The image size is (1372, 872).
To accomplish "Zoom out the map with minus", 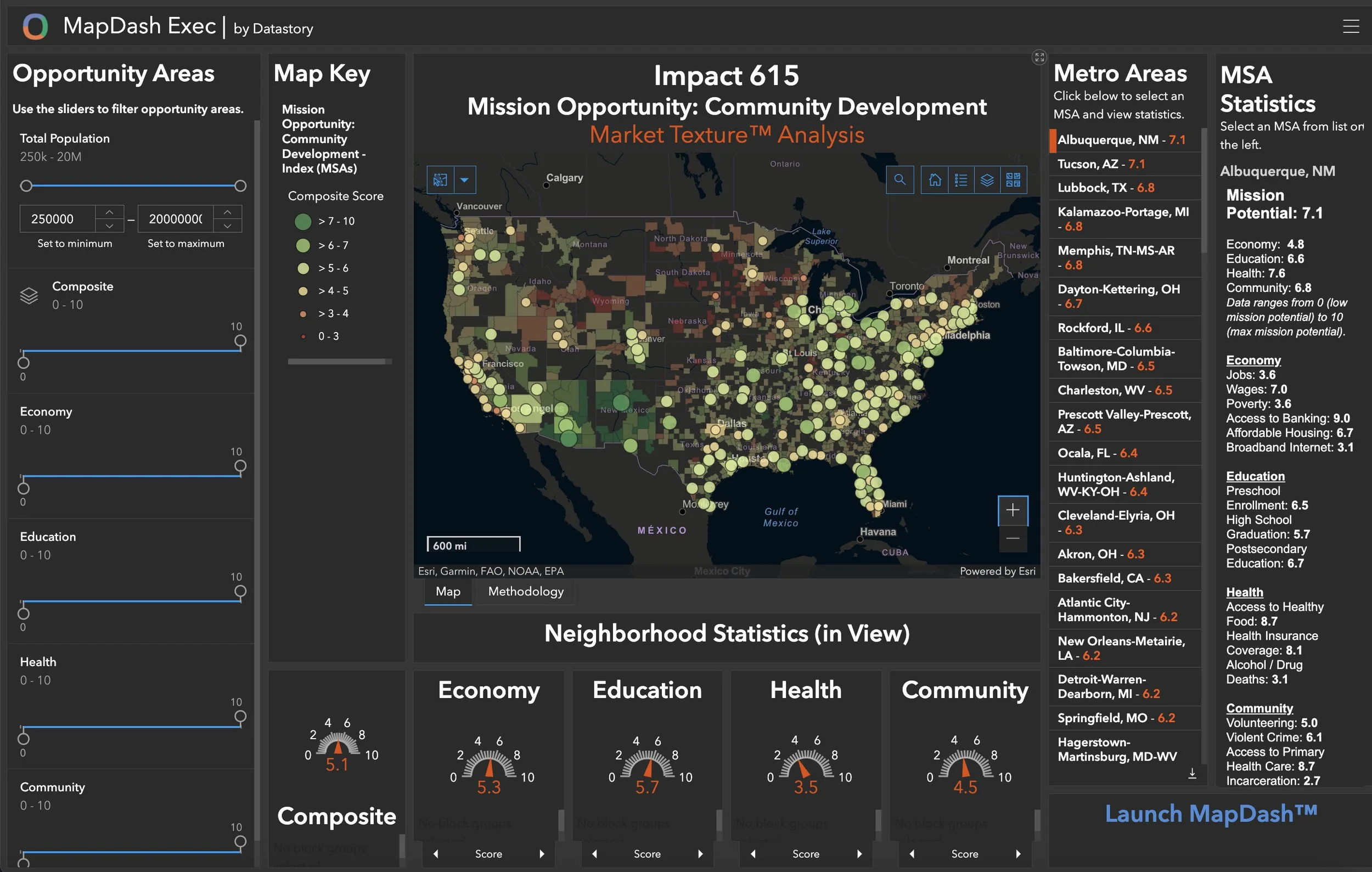I will click(1013, 538).
